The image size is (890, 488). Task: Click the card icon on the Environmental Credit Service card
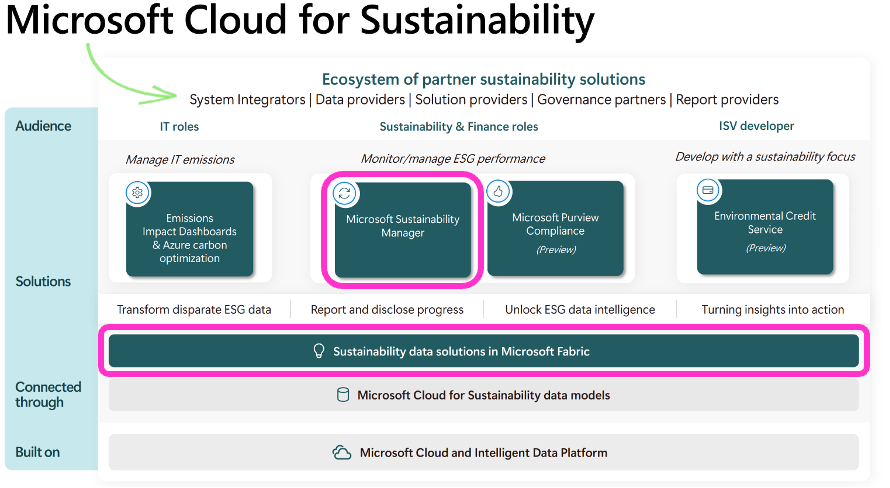[708, 191]
